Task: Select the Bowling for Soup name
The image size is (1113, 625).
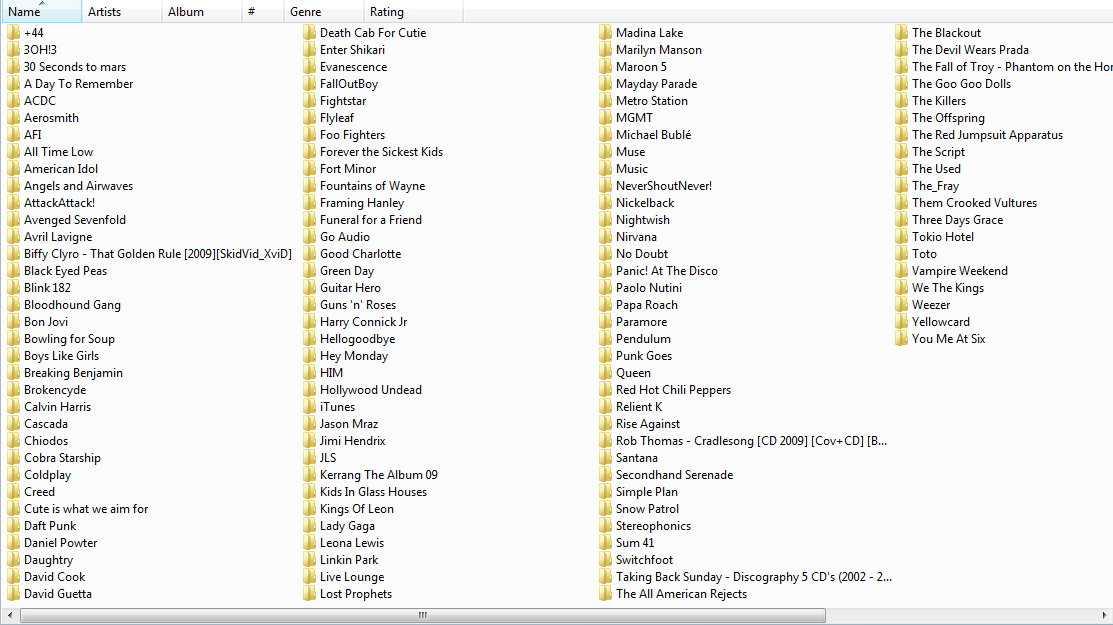Action: point(69,339)
